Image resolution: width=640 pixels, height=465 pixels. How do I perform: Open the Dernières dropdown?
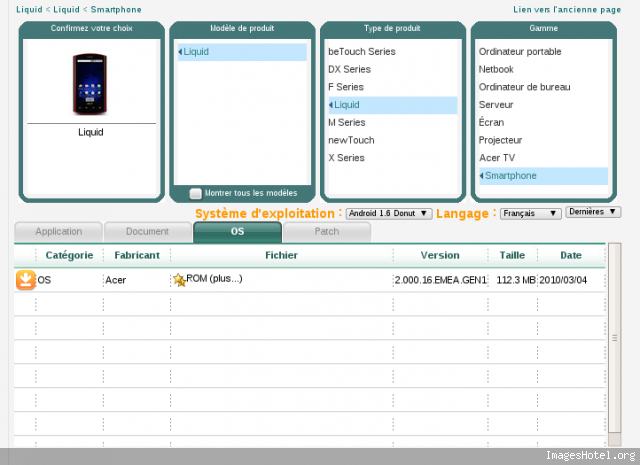[593, 212]
